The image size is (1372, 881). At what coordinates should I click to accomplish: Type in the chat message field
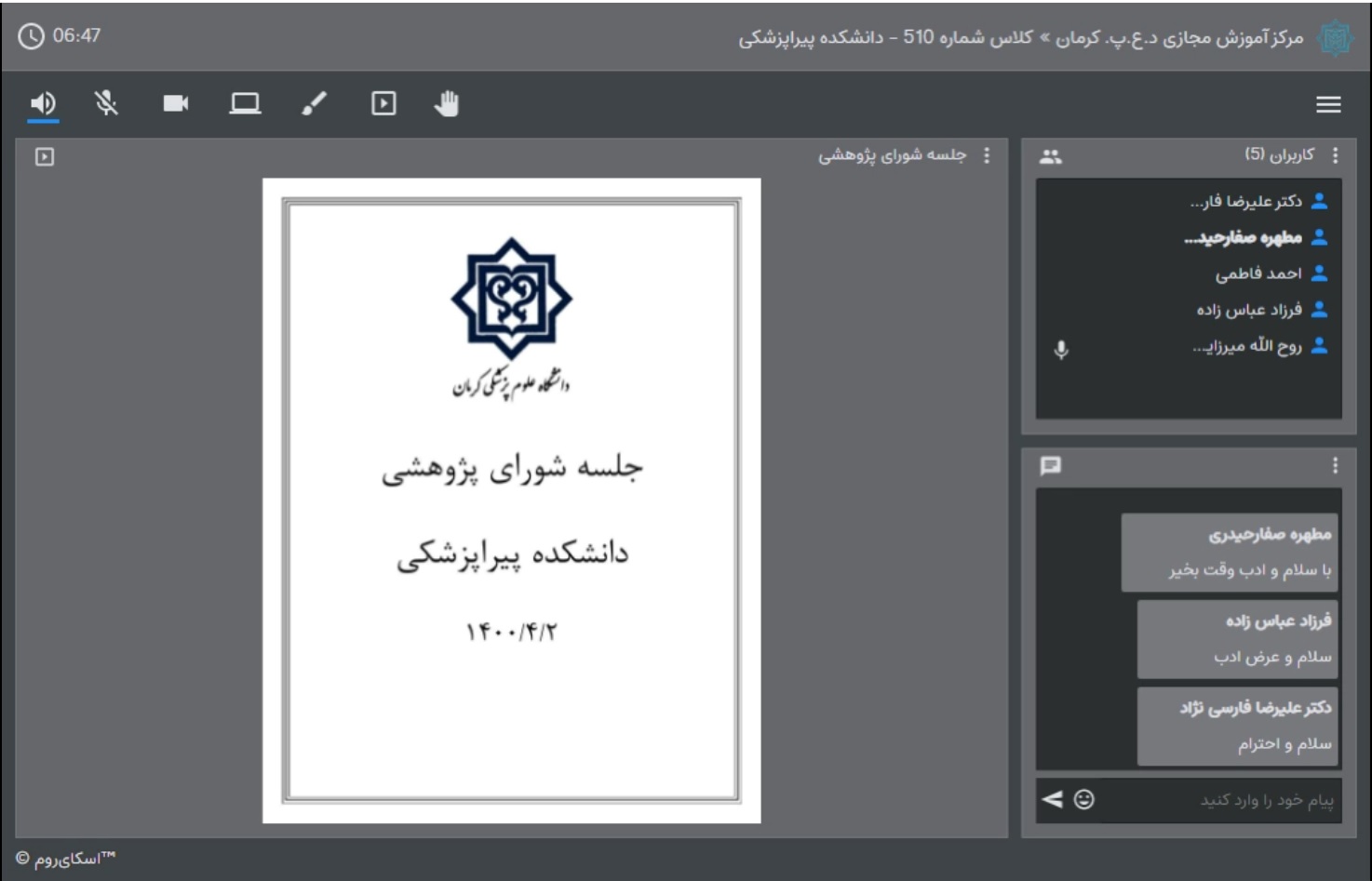pyautogui.click(x=1219, y=800)
